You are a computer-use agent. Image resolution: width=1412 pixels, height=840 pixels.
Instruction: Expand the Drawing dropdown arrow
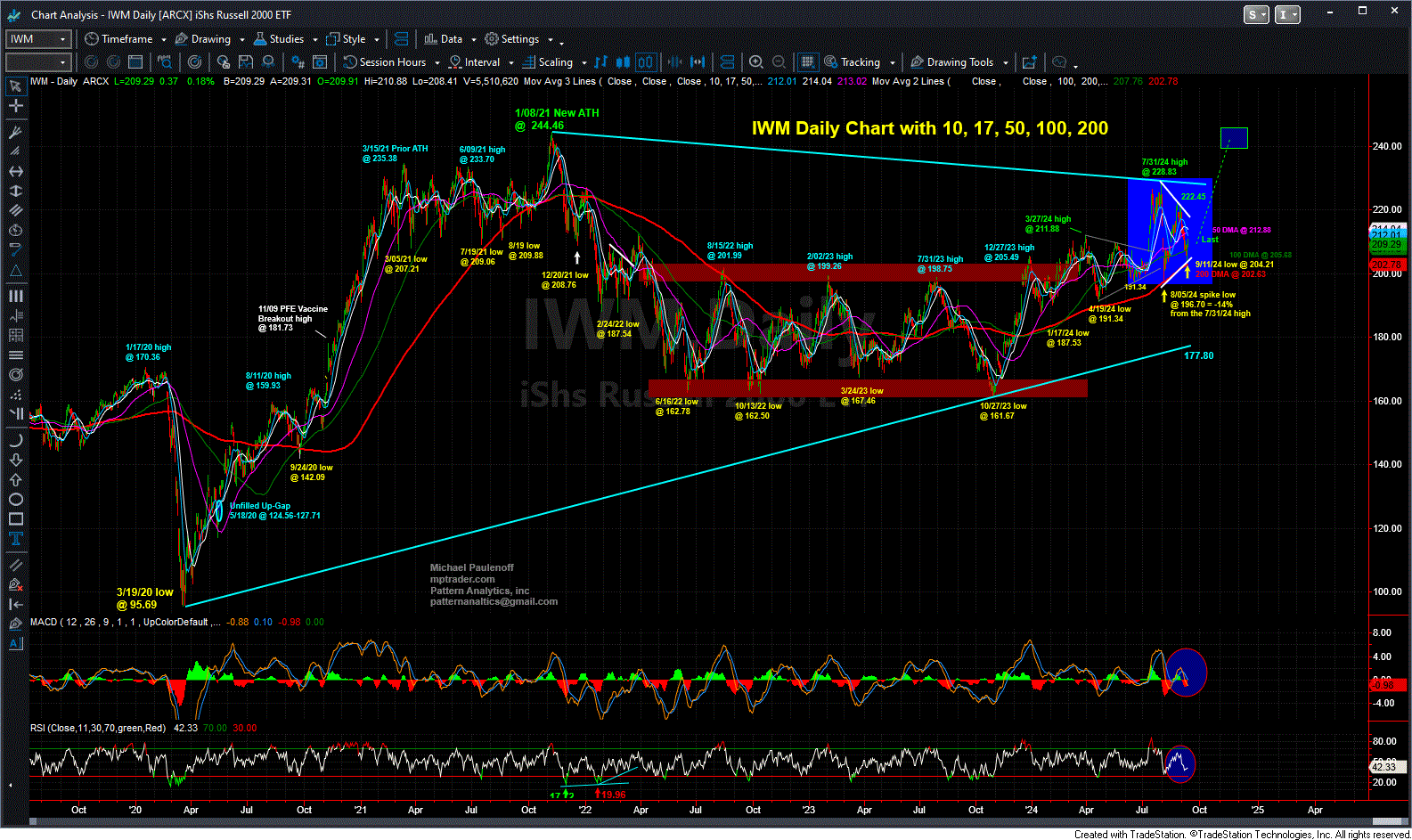click(241, 40)
